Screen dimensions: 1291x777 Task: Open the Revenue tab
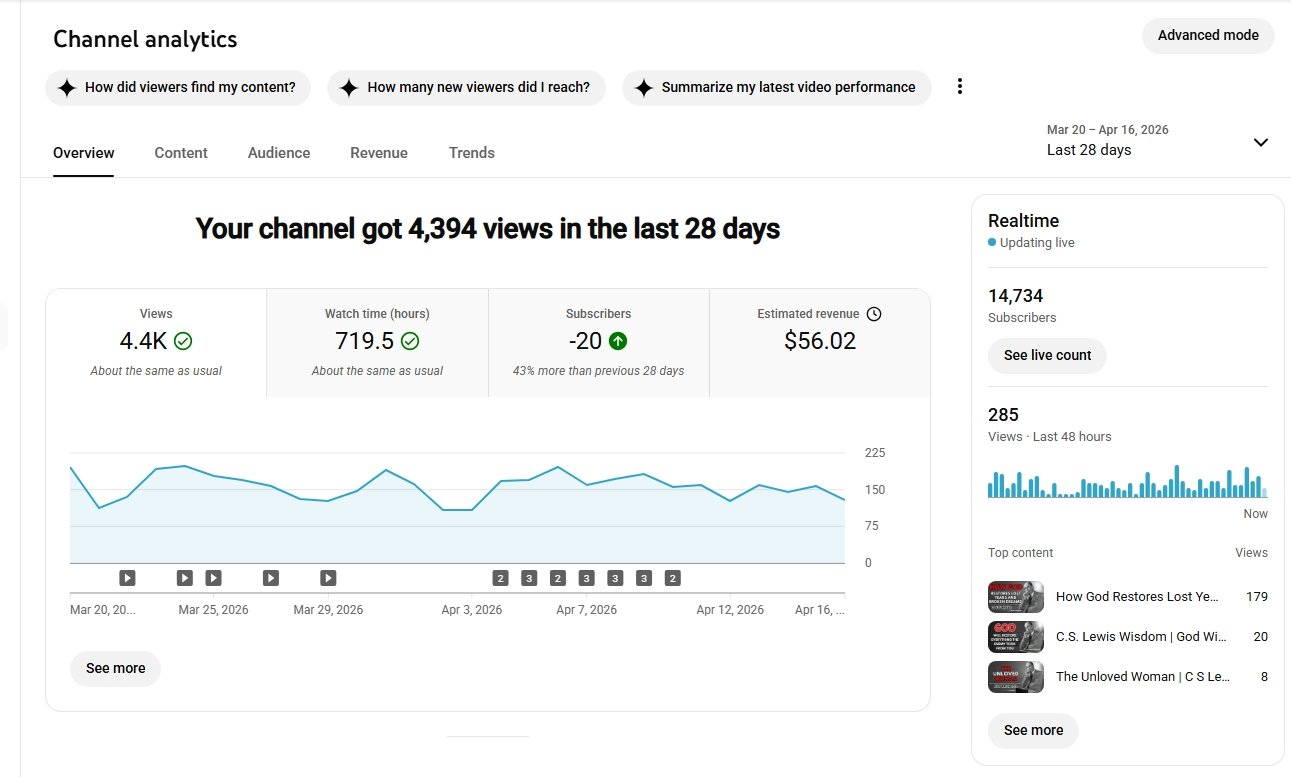click(x=379, y=153)
